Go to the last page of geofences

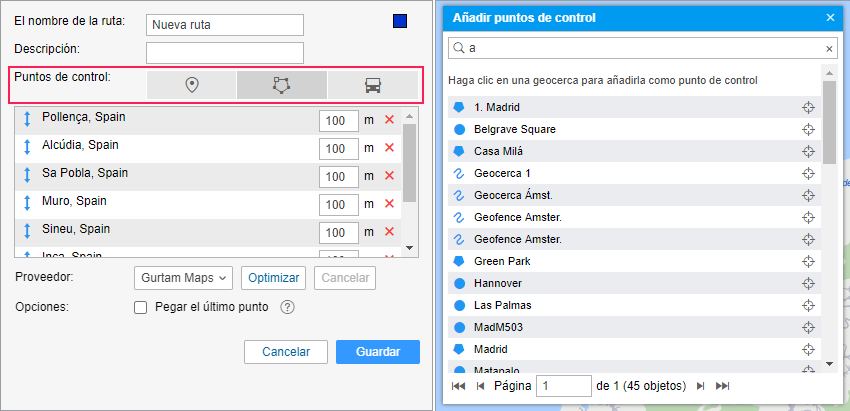tap(723, 386)
